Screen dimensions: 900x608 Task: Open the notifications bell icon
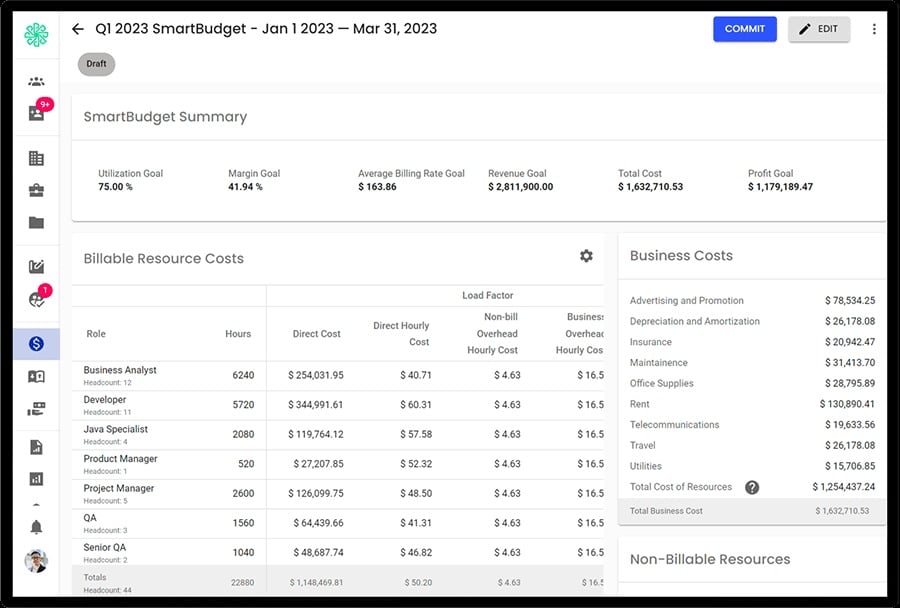coord(36,527)
